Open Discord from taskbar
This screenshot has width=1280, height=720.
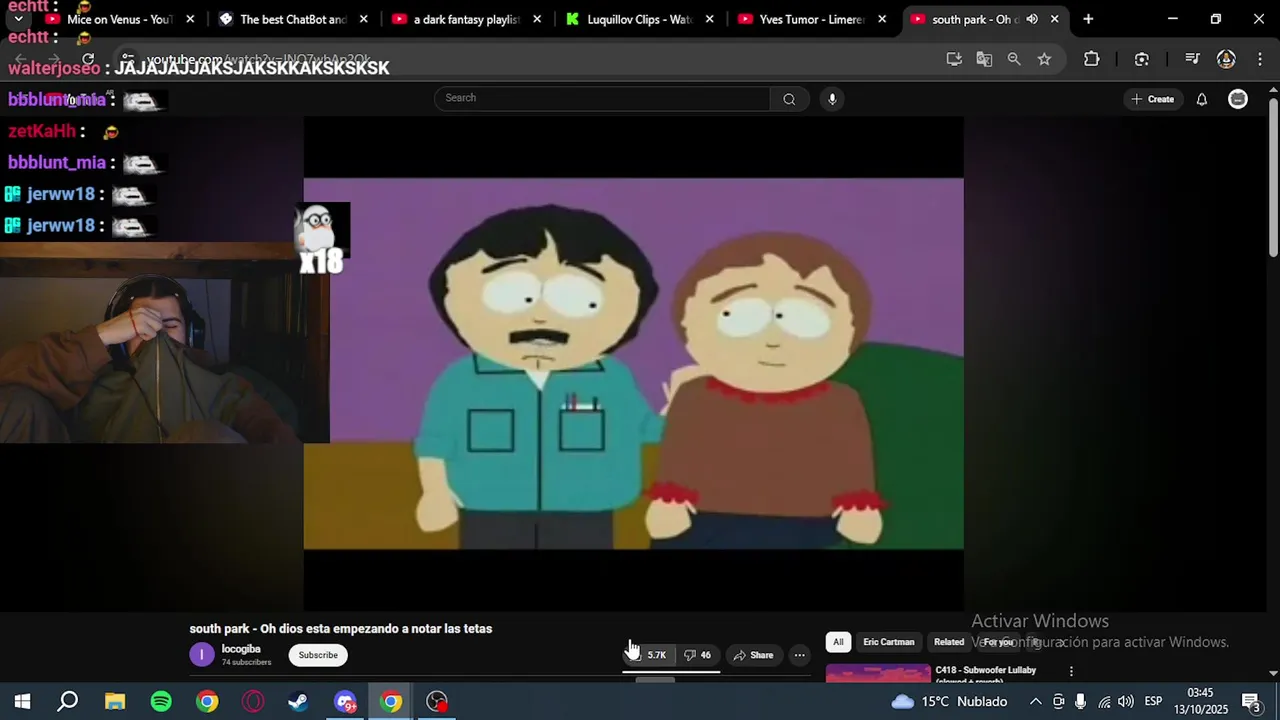(345, 702)
